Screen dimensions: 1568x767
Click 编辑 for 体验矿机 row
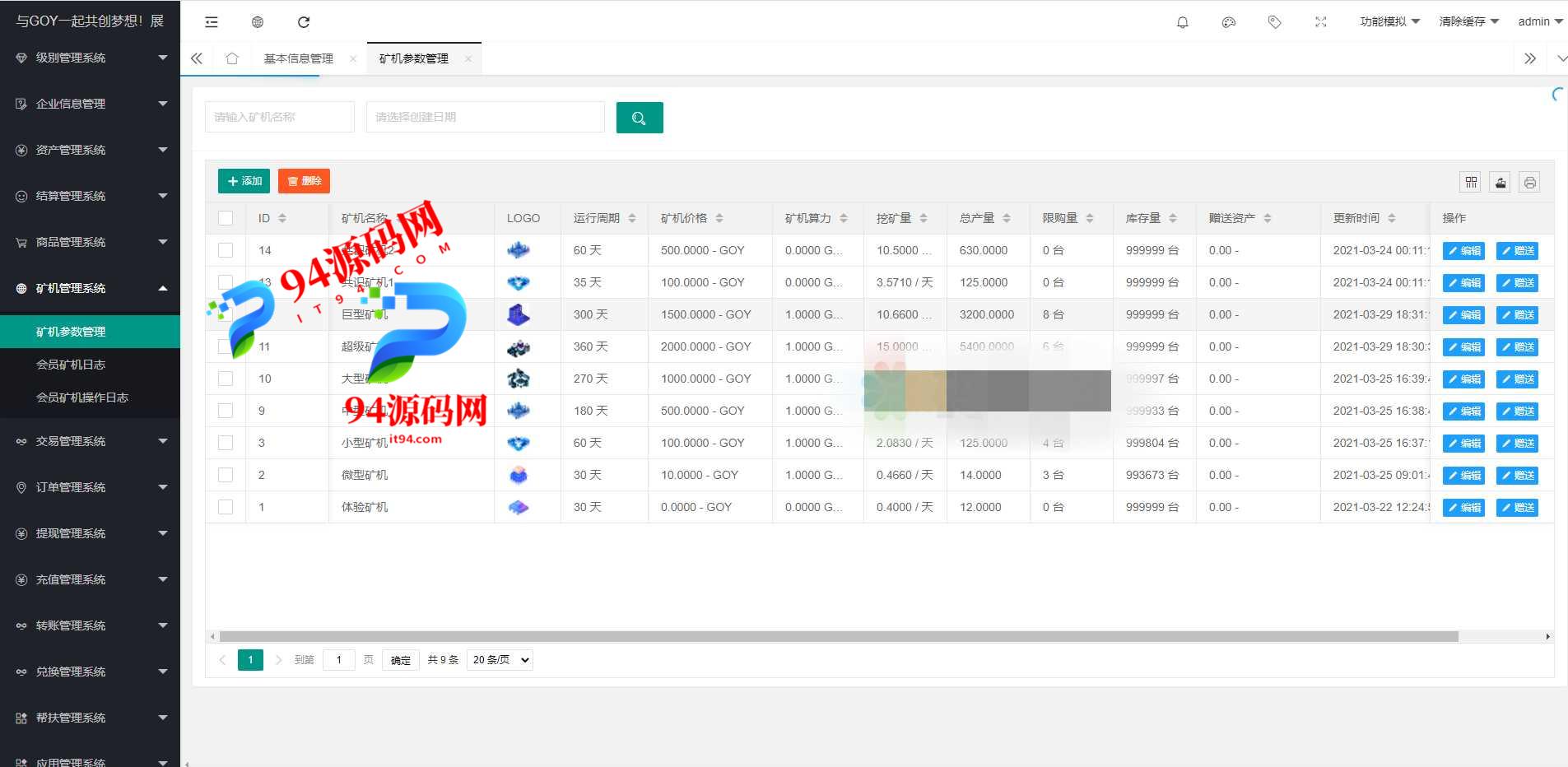pos(1463,508)
